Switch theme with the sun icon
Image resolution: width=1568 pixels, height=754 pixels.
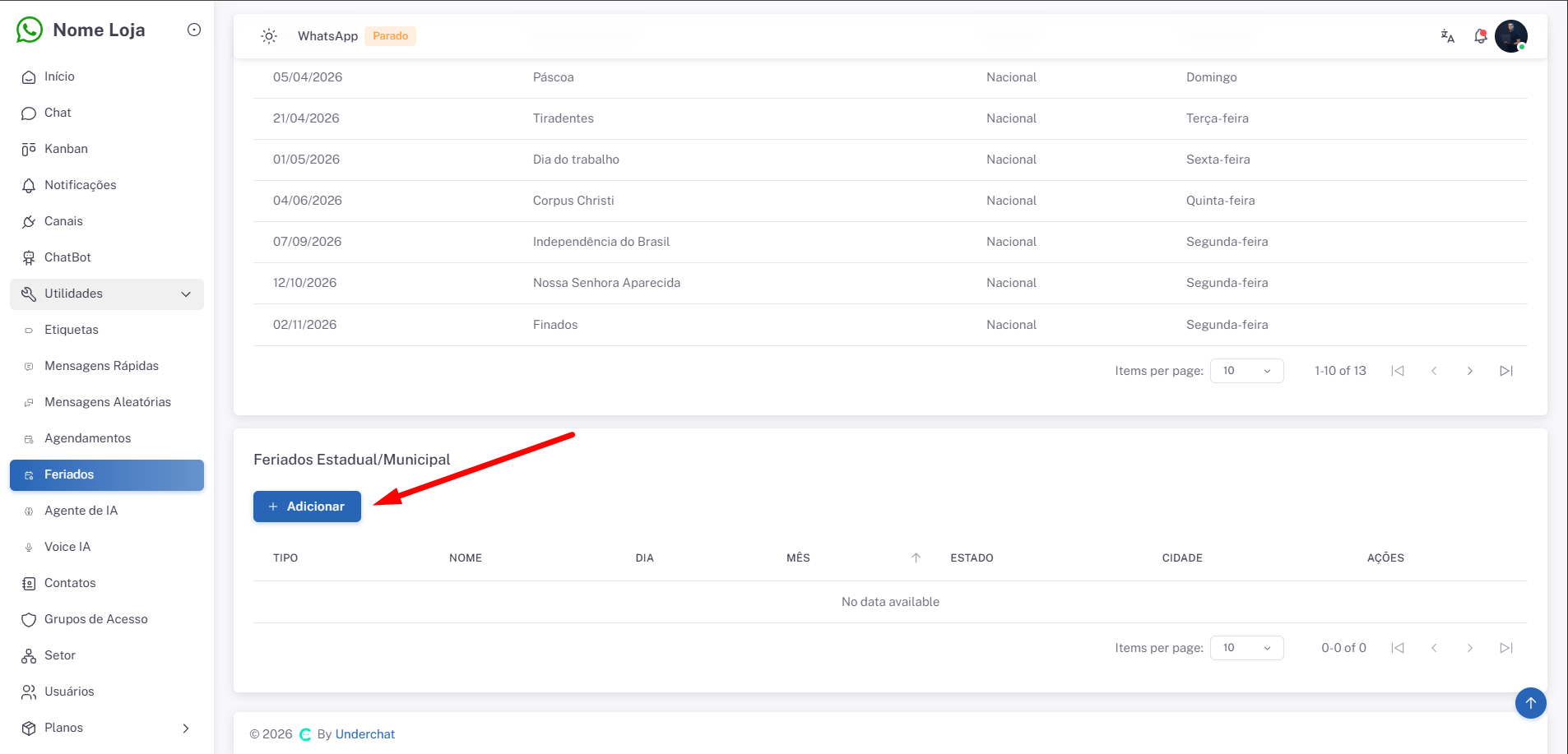[269, 36]
